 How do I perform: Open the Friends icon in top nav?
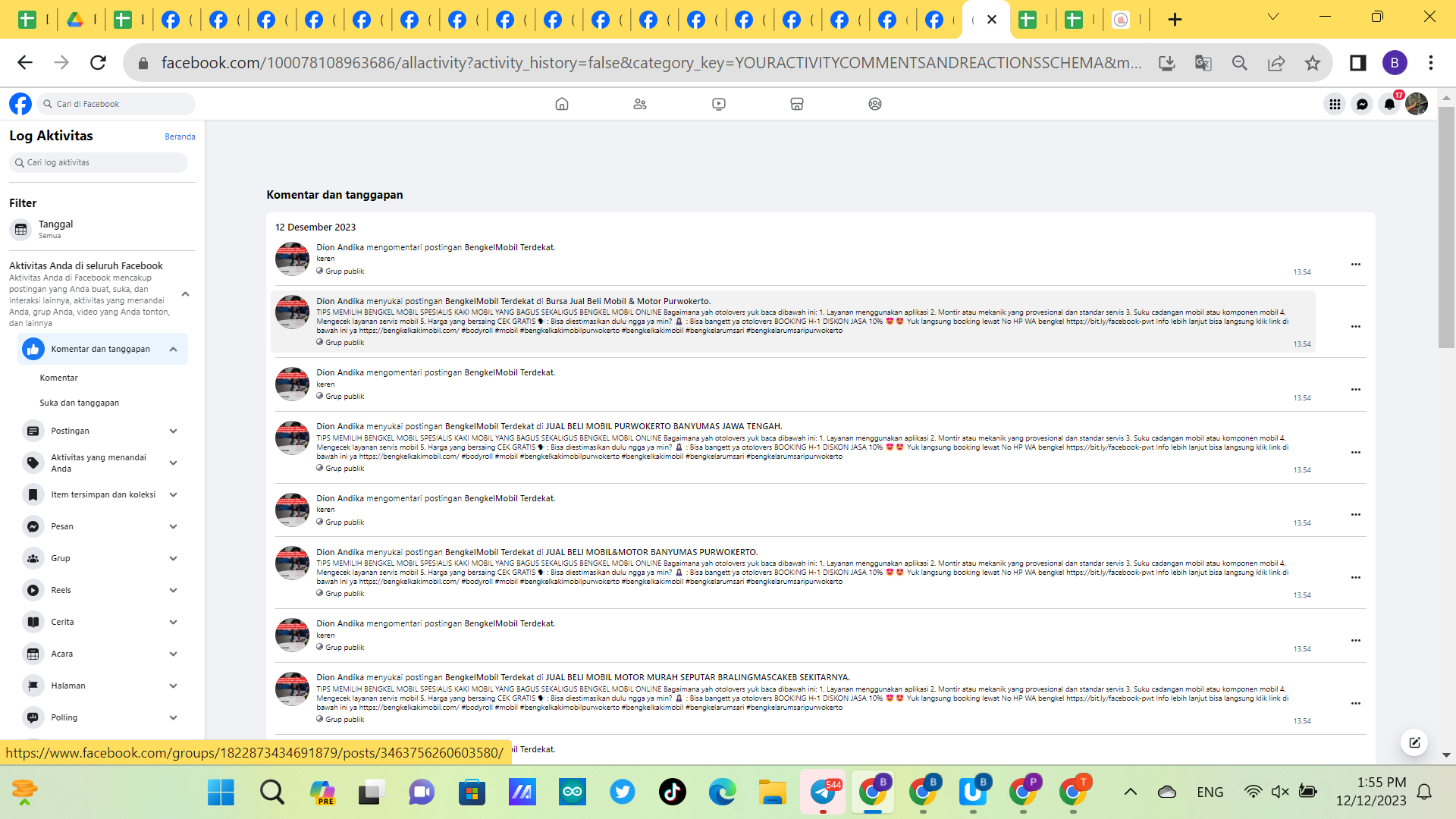[640, 104]
